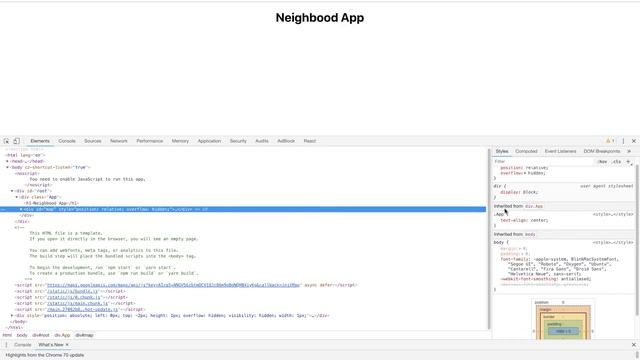Open the Performance tab

(149, 141)
